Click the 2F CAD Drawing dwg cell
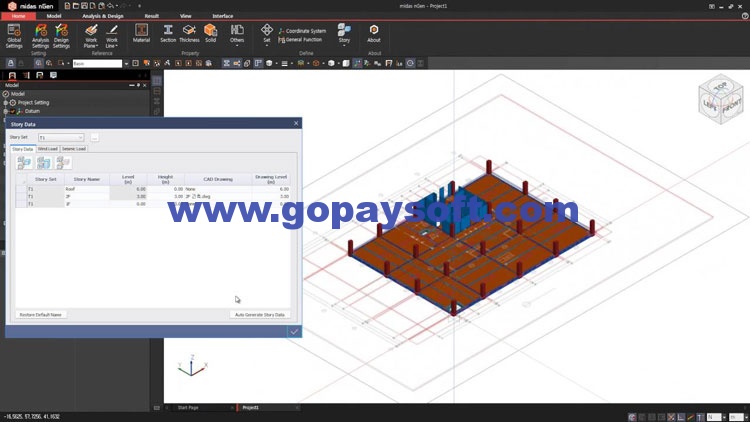 [218, 197]
